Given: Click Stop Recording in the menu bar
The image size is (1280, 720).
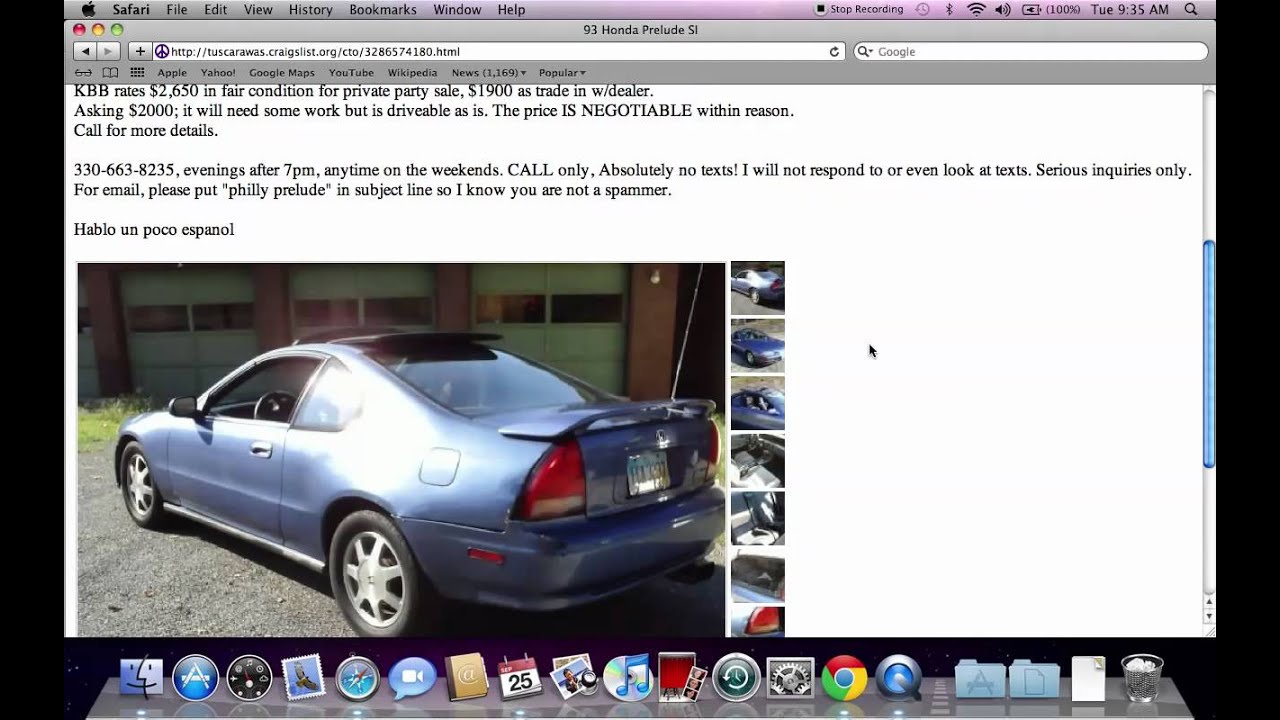Looking at the screenshot, I should pyautogui.click(x=859, y=9).
